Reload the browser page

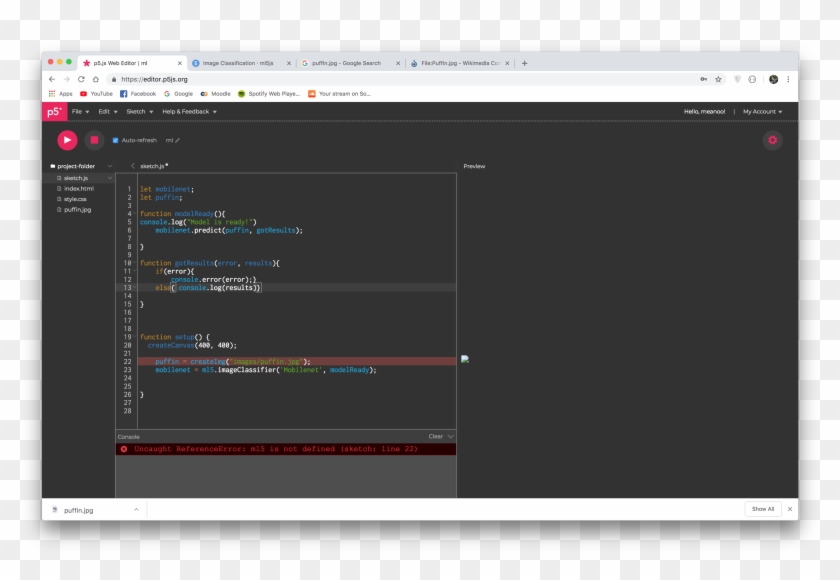point(80,79)
